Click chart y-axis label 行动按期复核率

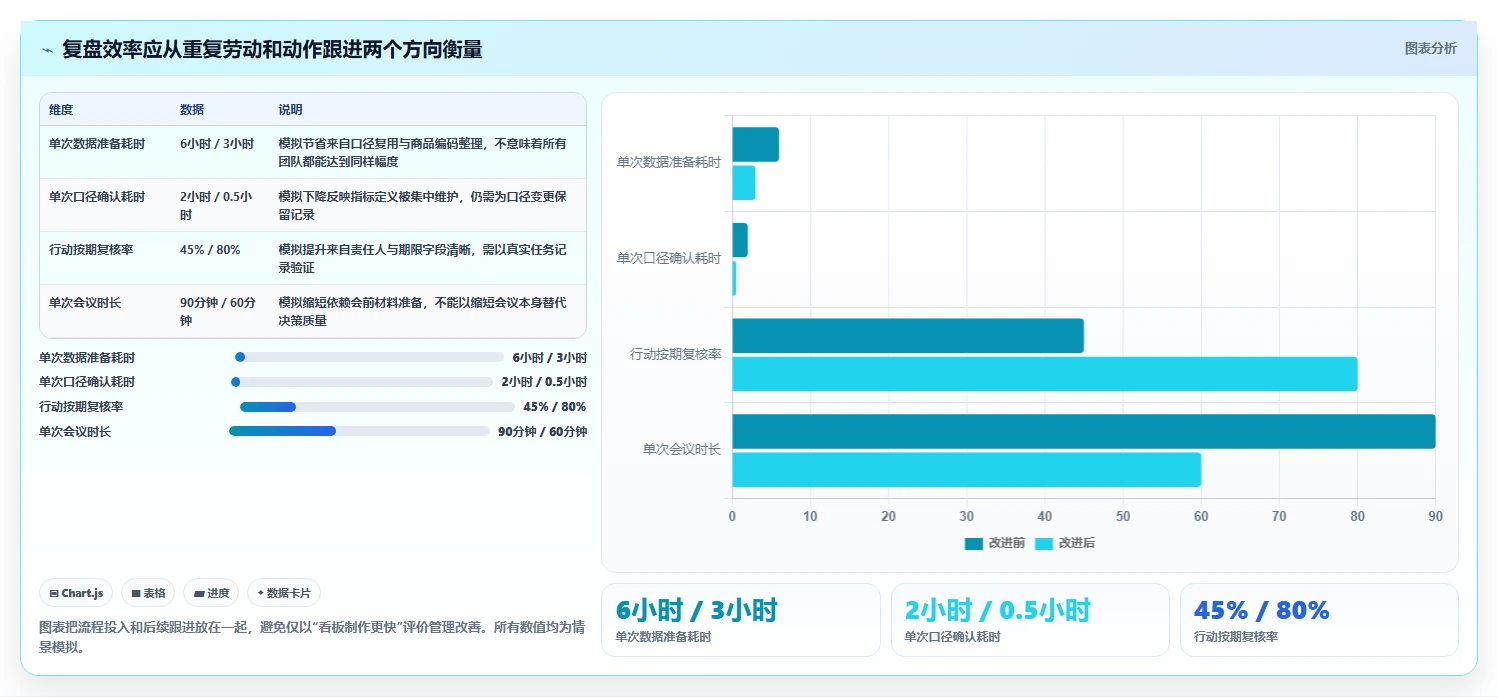click(675, 354)
